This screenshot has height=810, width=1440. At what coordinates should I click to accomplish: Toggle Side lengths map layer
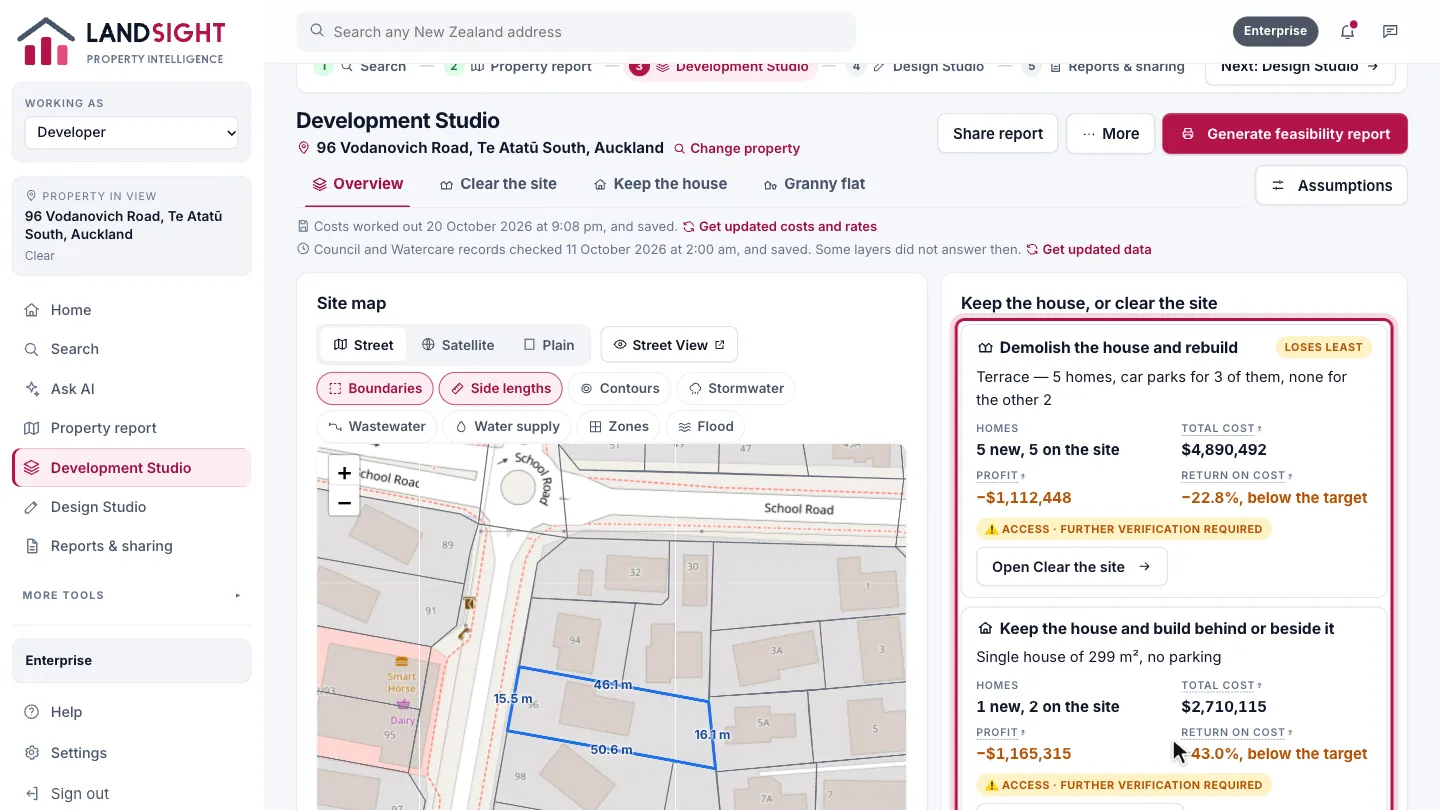click(501, 388)
